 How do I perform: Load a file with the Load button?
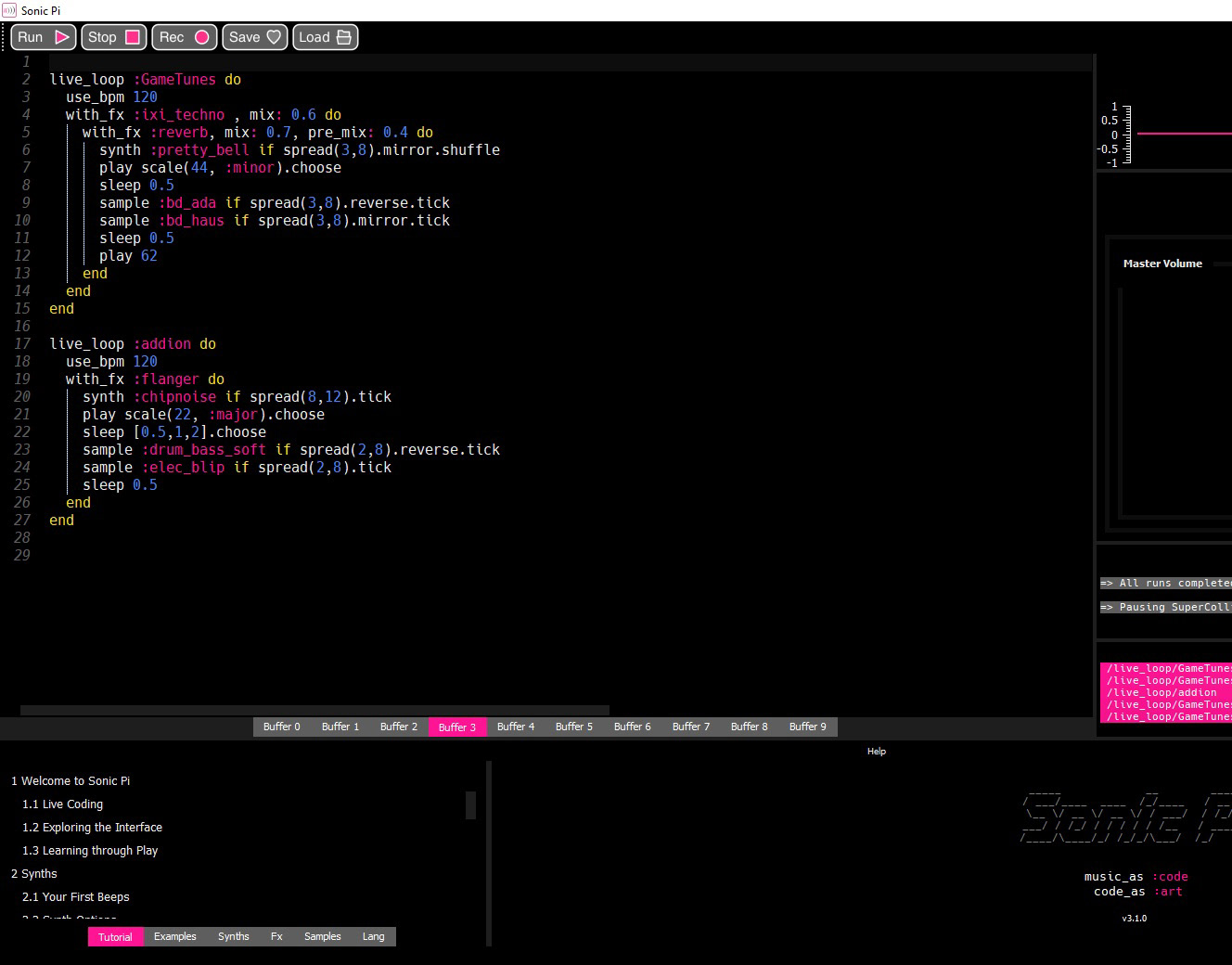[x=325, y=37]
